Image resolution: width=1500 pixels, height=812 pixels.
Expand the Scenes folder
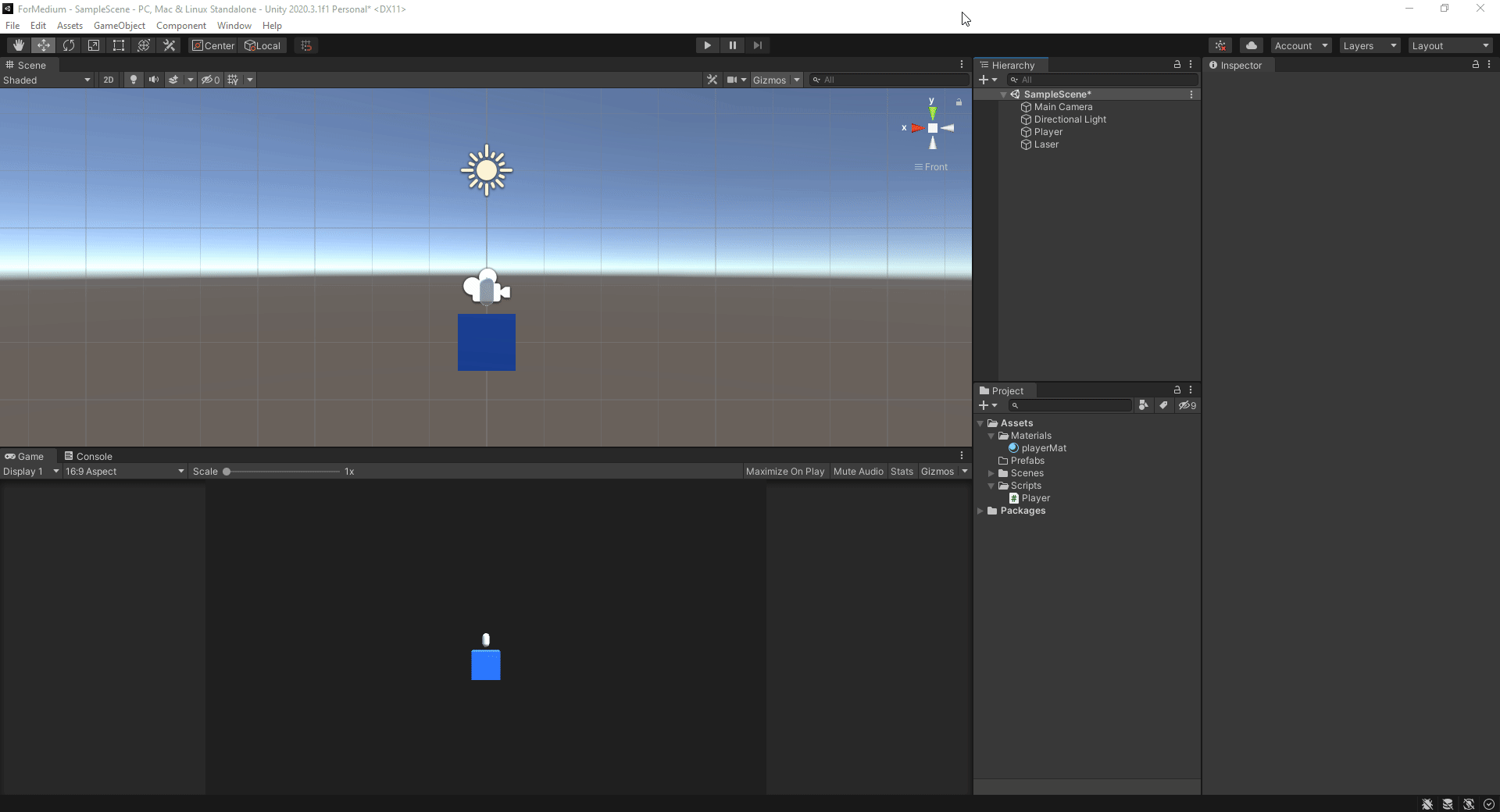pos(991,473)
